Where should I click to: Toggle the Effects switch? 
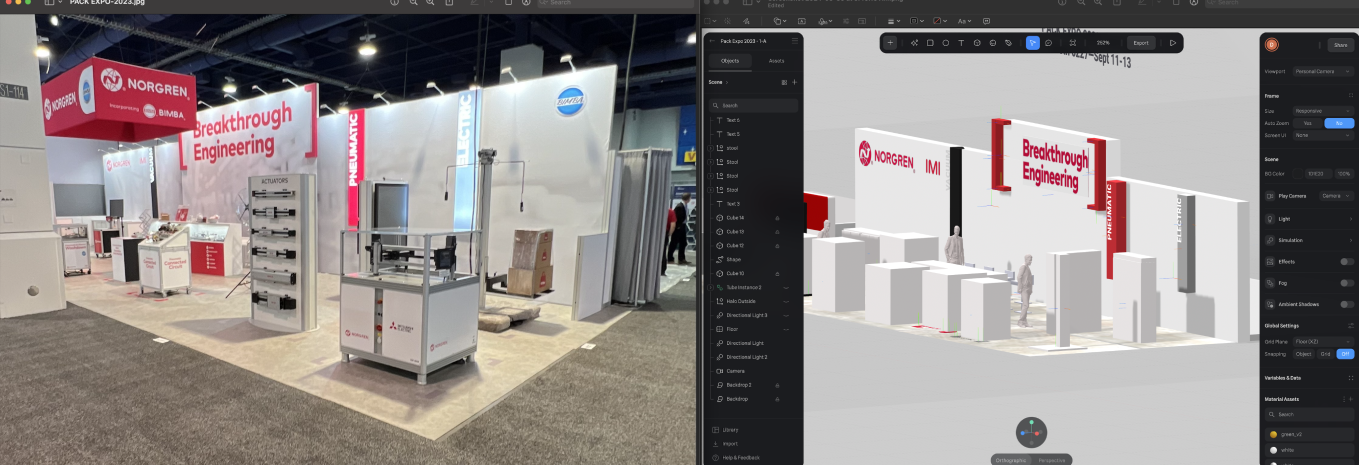[x=1347, y=261]
